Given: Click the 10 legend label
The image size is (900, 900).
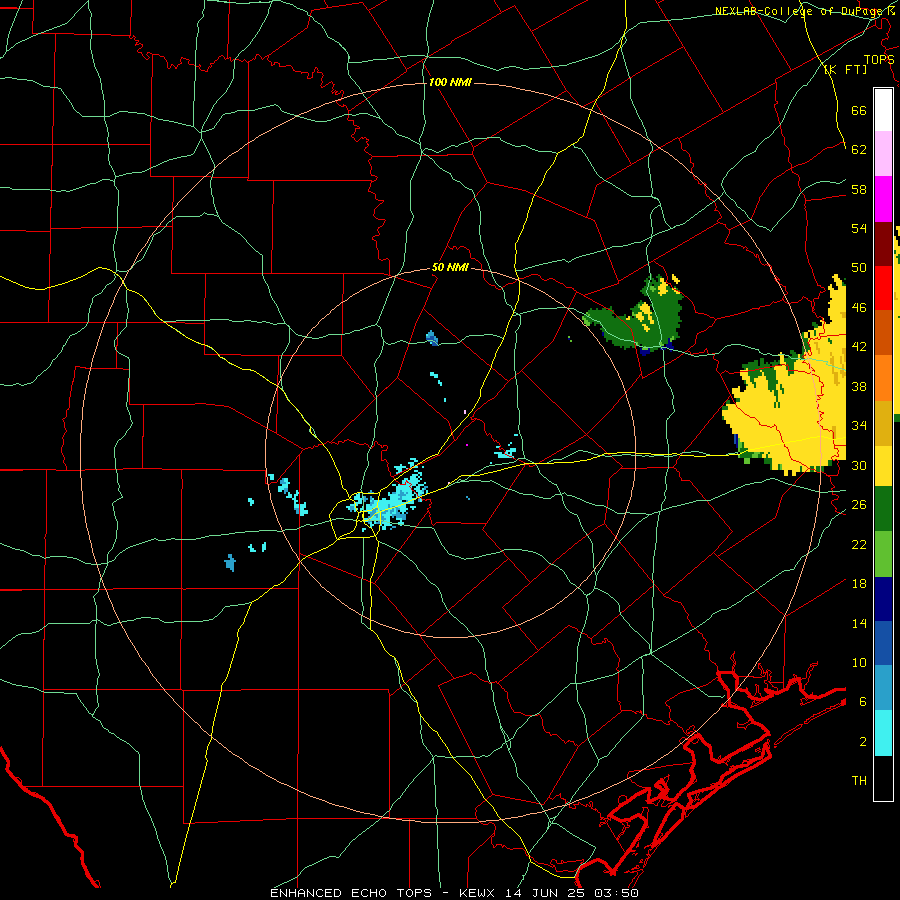Looking at the screenshot, I should pos(859,662).
